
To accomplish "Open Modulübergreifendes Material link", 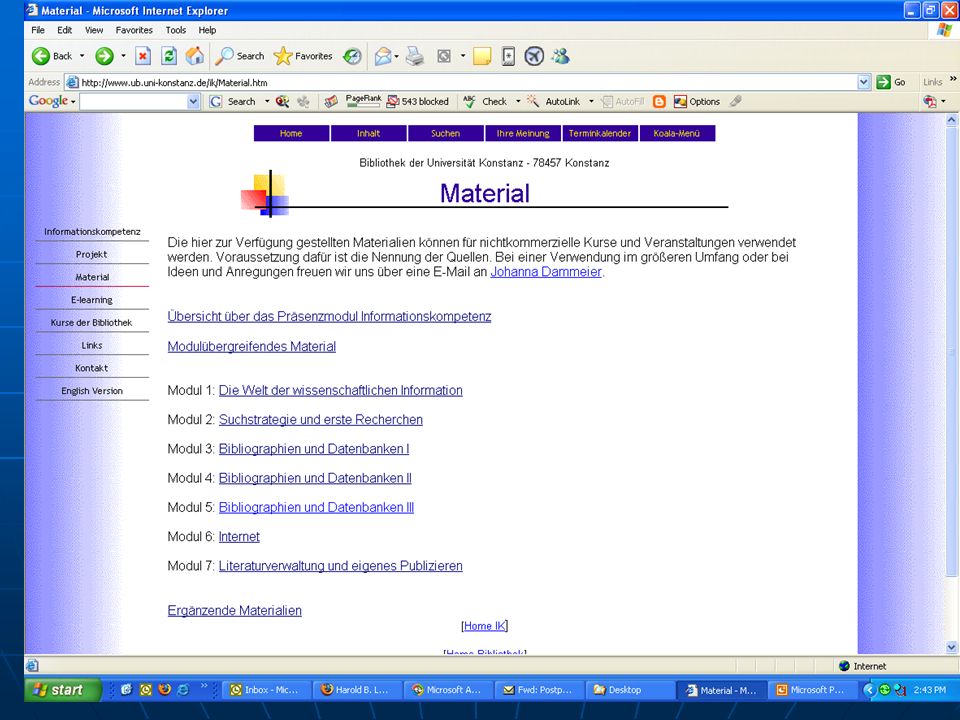I will [x=252, y=347].
